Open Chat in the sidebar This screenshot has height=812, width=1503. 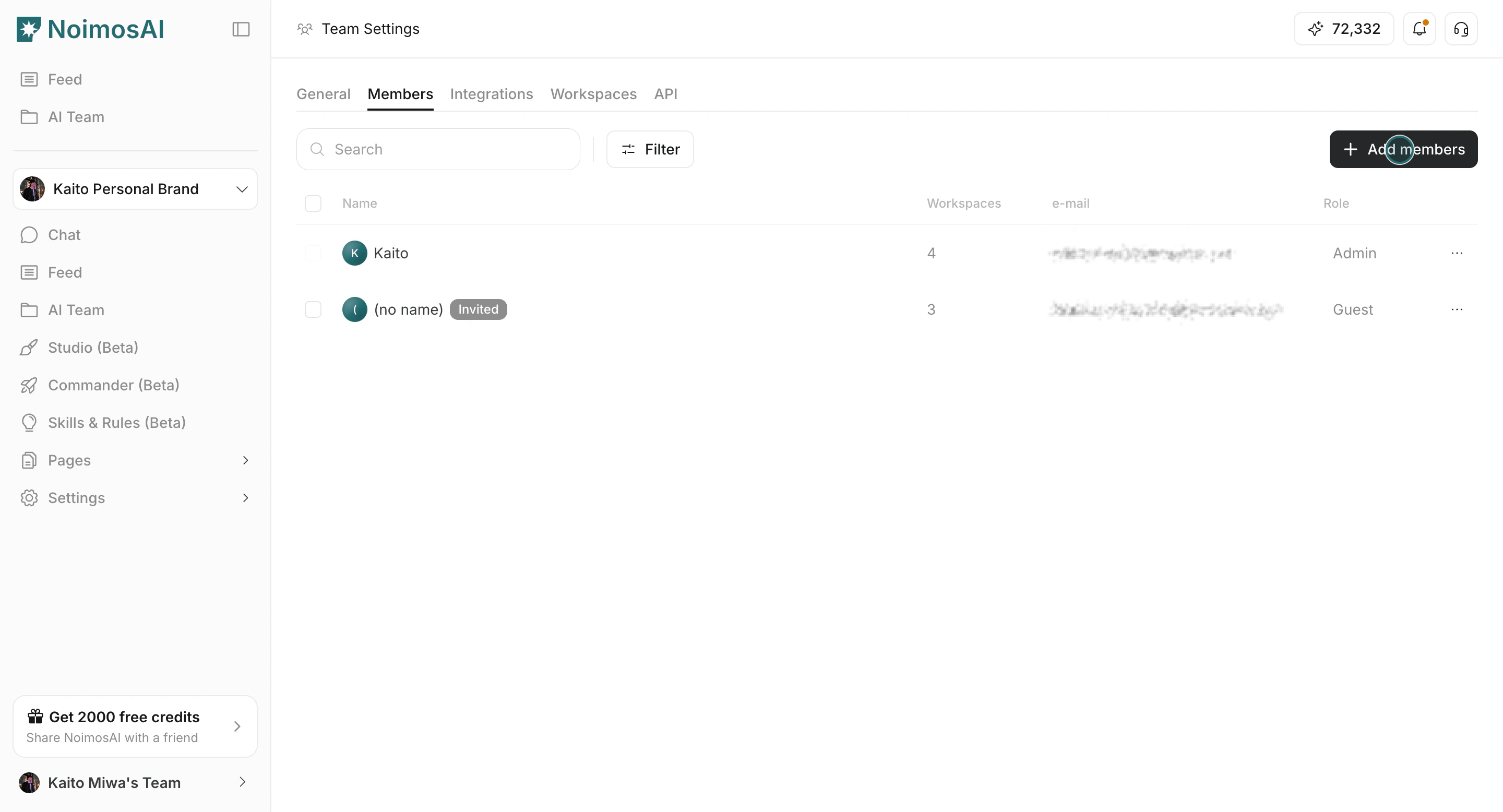click(64, 235)
